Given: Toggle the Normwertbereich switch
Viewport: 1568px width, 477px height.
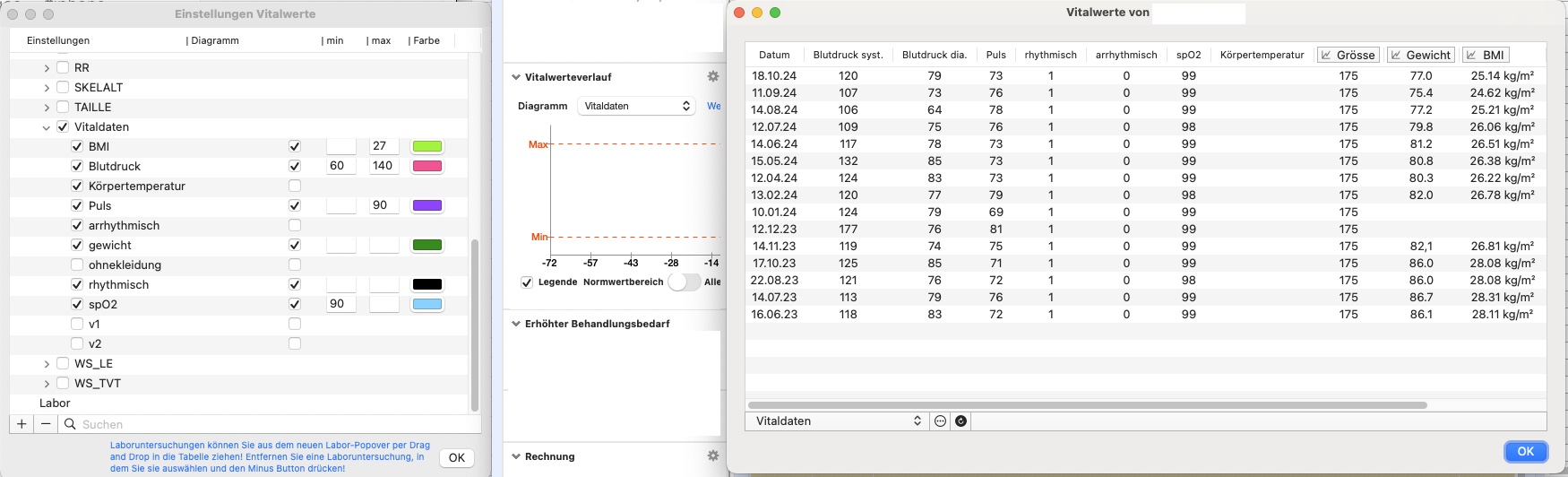Looking at the screenshot, I should pyautogui.click(x=685, y=282).
